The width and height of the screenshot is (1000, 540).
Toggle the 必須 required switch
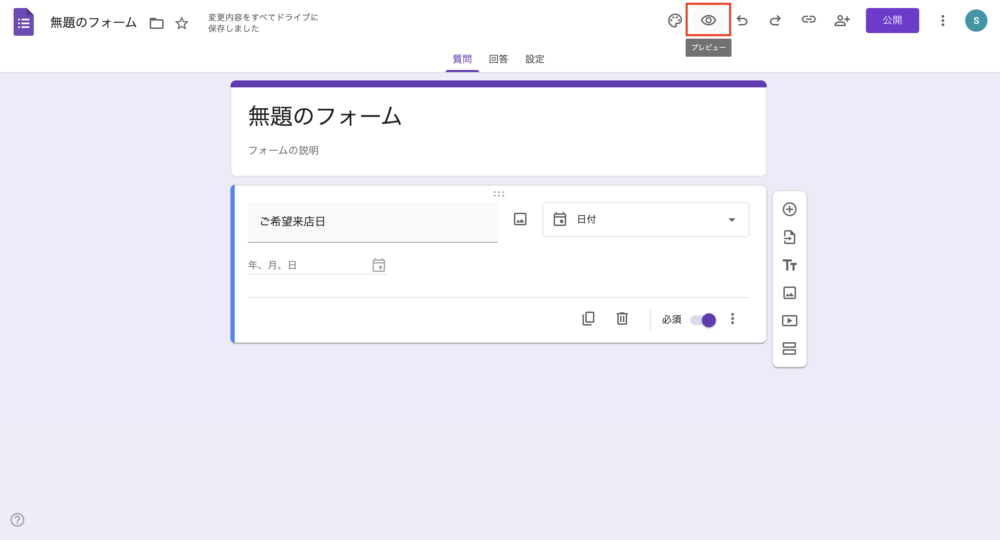[x=703, y=320]
